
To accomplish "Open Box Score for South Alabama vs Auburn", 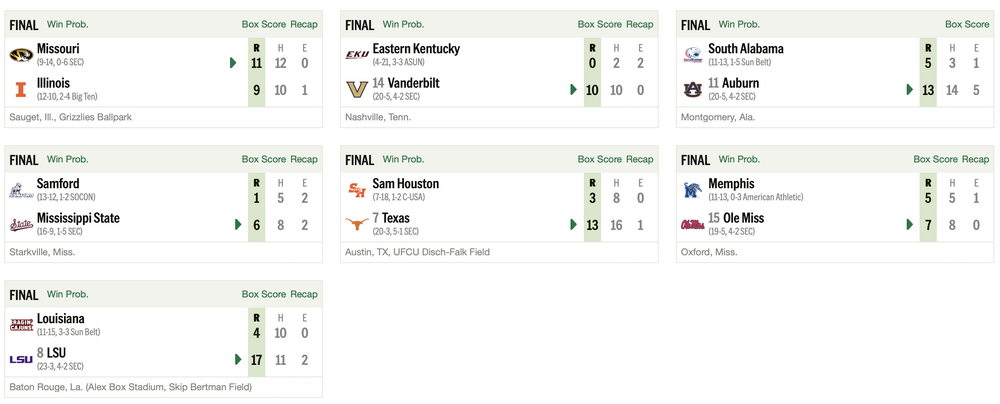I will pyautogui.click(x=967, y=24).
